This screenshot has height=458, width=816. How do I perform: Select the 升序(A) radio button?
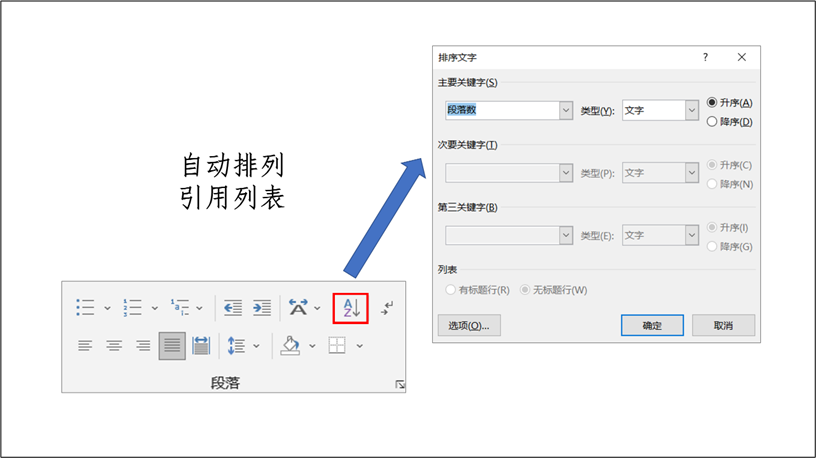pyautogui.click(x=712, y=103)
